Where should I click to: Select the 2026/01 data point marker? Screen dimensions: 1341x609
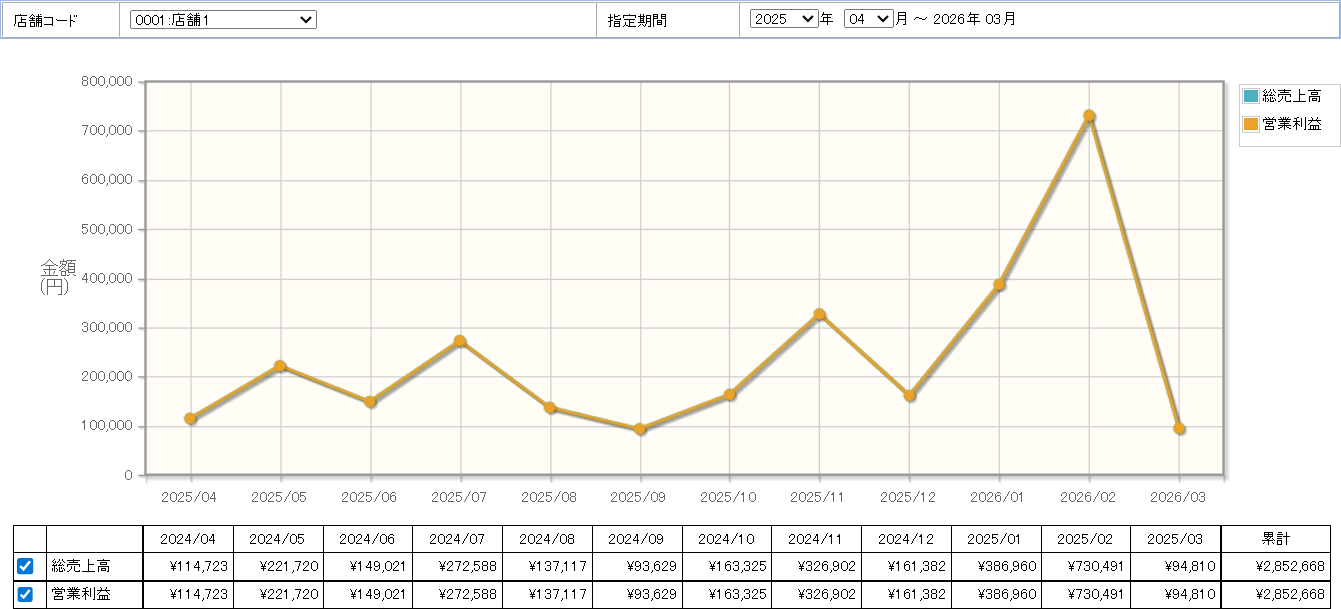point(999,285)
